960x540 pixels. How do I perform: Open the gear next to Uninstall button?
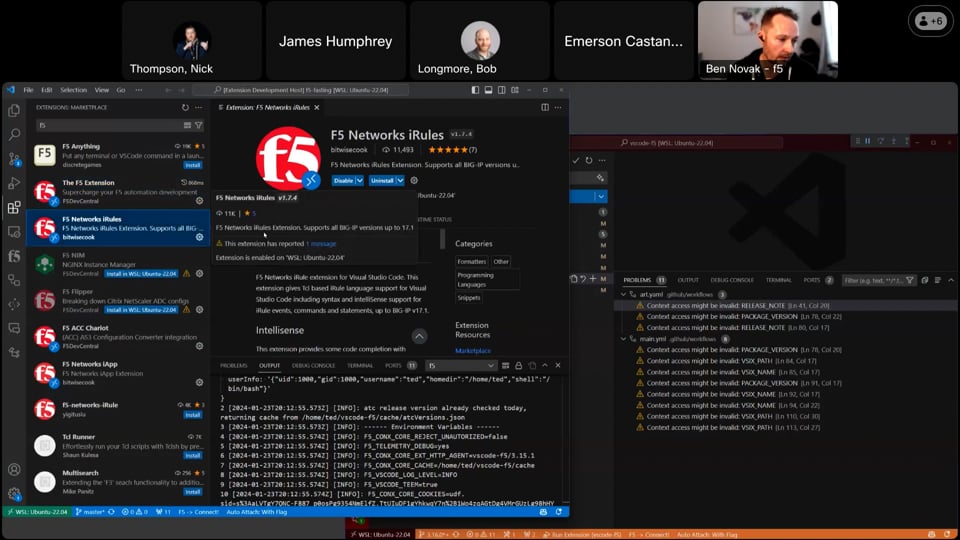click(x=414, y=181)
